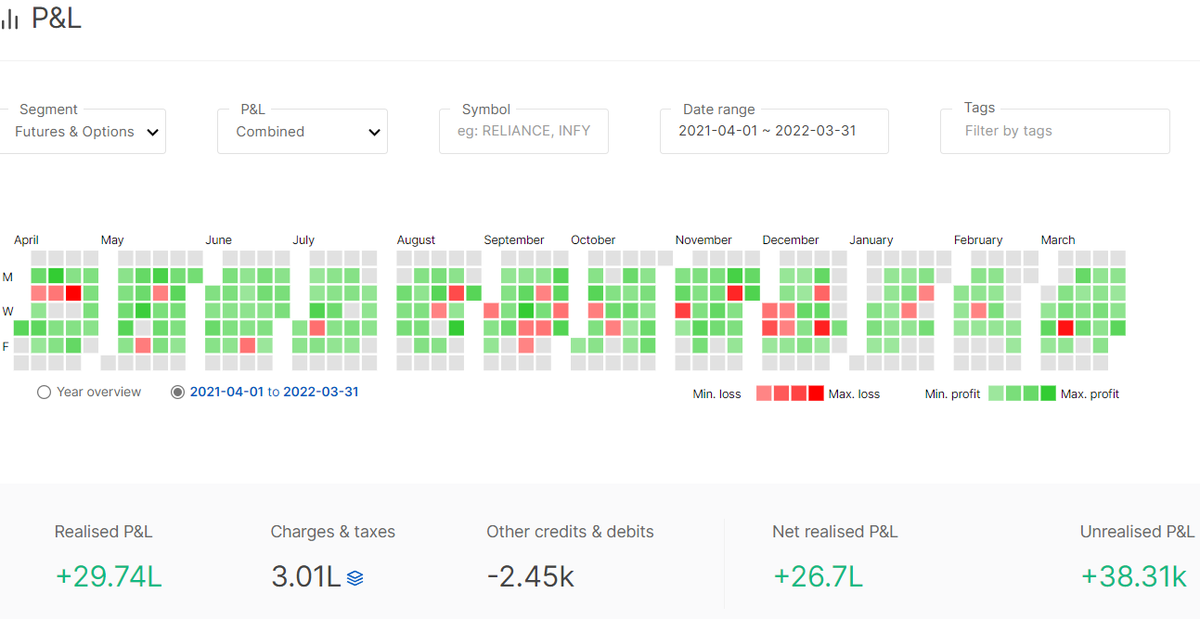The height and width of the screenshot is (619, 1200).
Task: Click the Net realised P&L heading text
Action: pos(835,532)
